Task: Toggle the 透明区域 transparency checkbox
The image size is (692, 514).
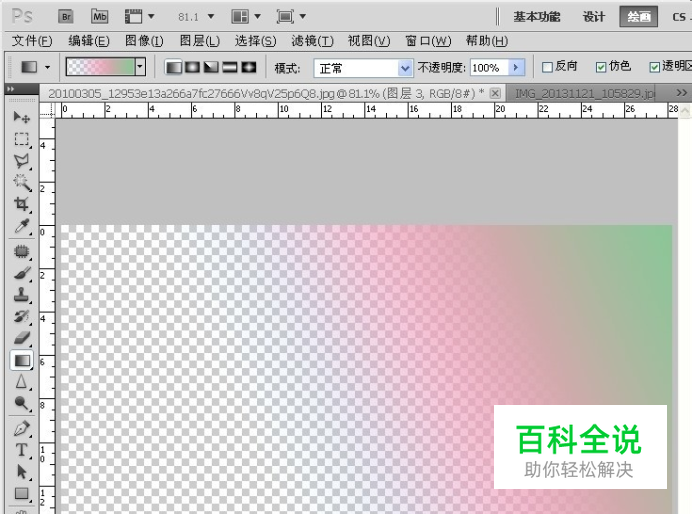Action: tap(655, 67)
